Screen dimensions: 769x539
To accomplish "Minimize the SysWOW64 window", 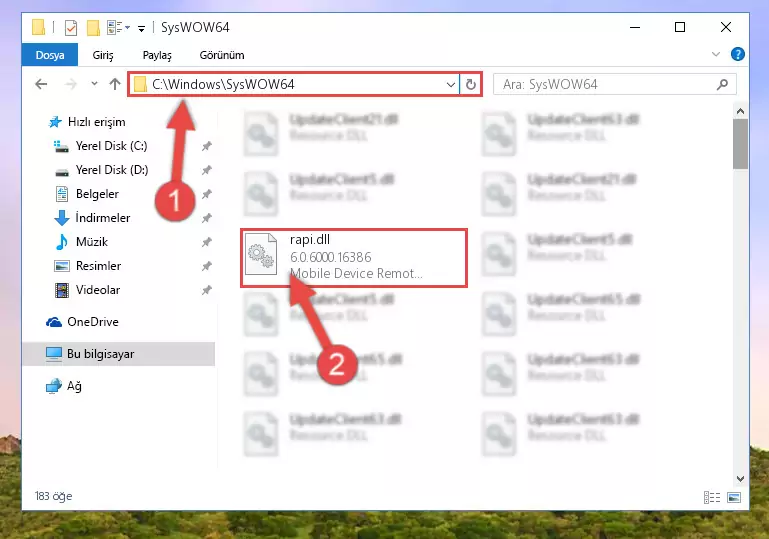I will pos(635,27).
